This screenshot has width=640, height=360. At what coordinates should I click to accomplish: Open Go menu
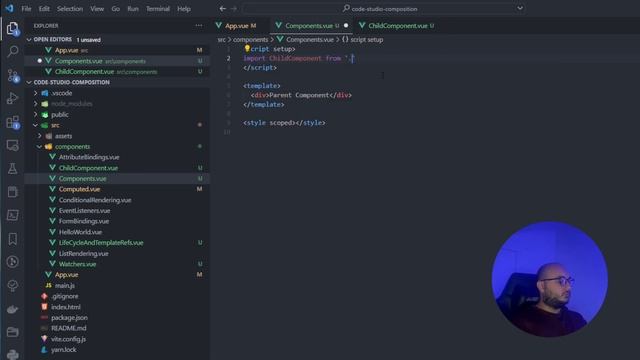(x=116, y=9)
